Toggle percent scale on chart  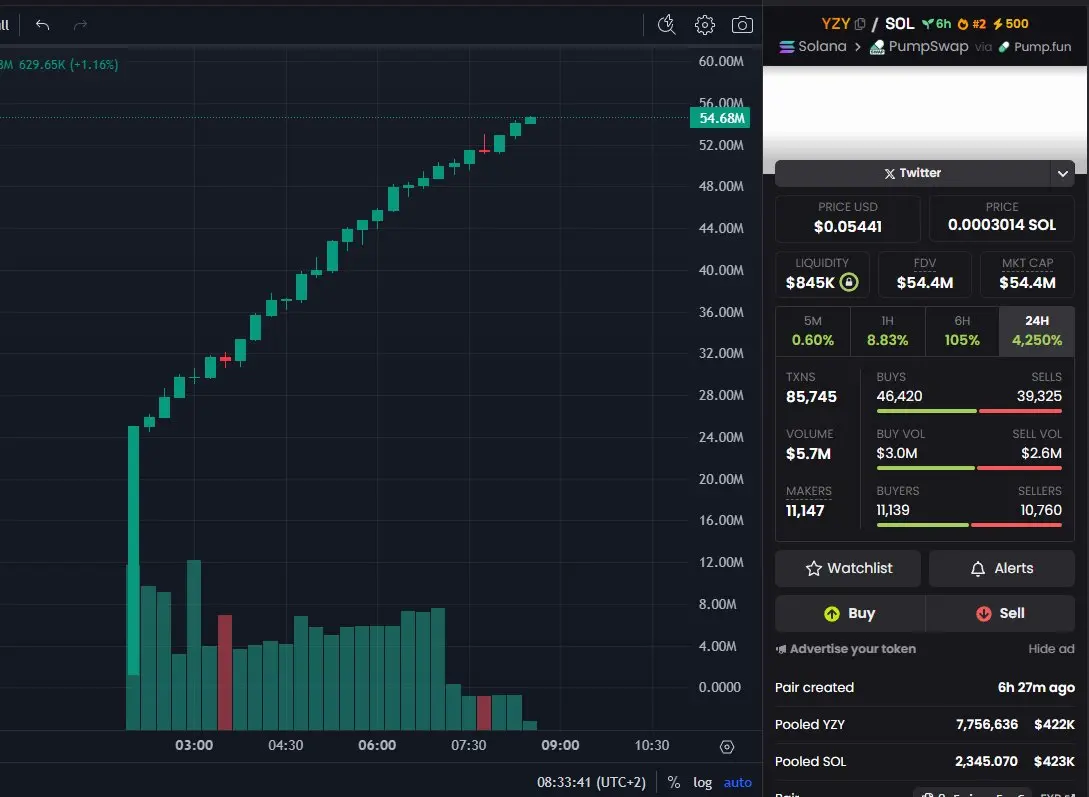[x=674, y=782]
